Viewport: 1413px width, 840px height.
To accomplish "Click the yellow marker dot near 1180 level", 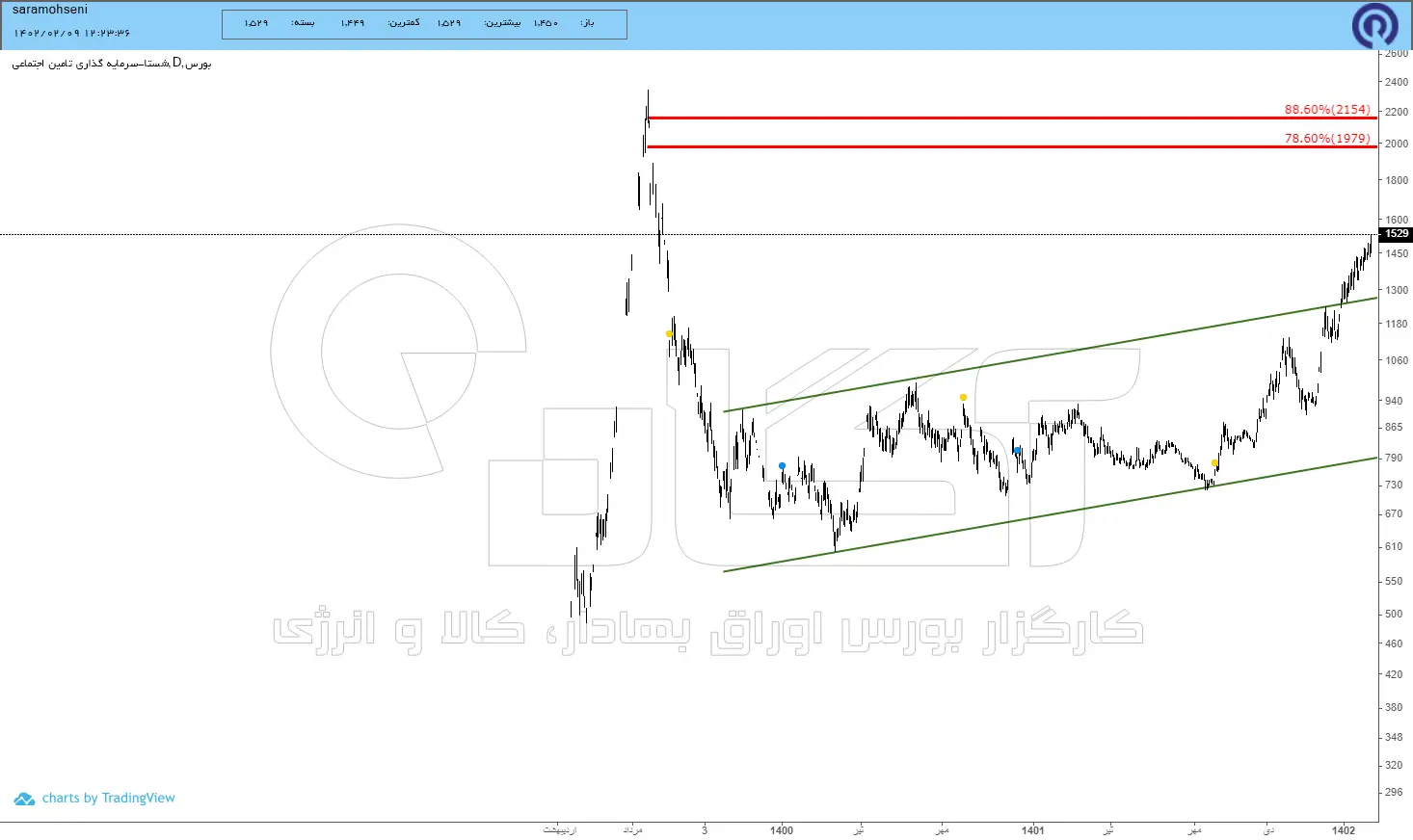I will [669, 334].
